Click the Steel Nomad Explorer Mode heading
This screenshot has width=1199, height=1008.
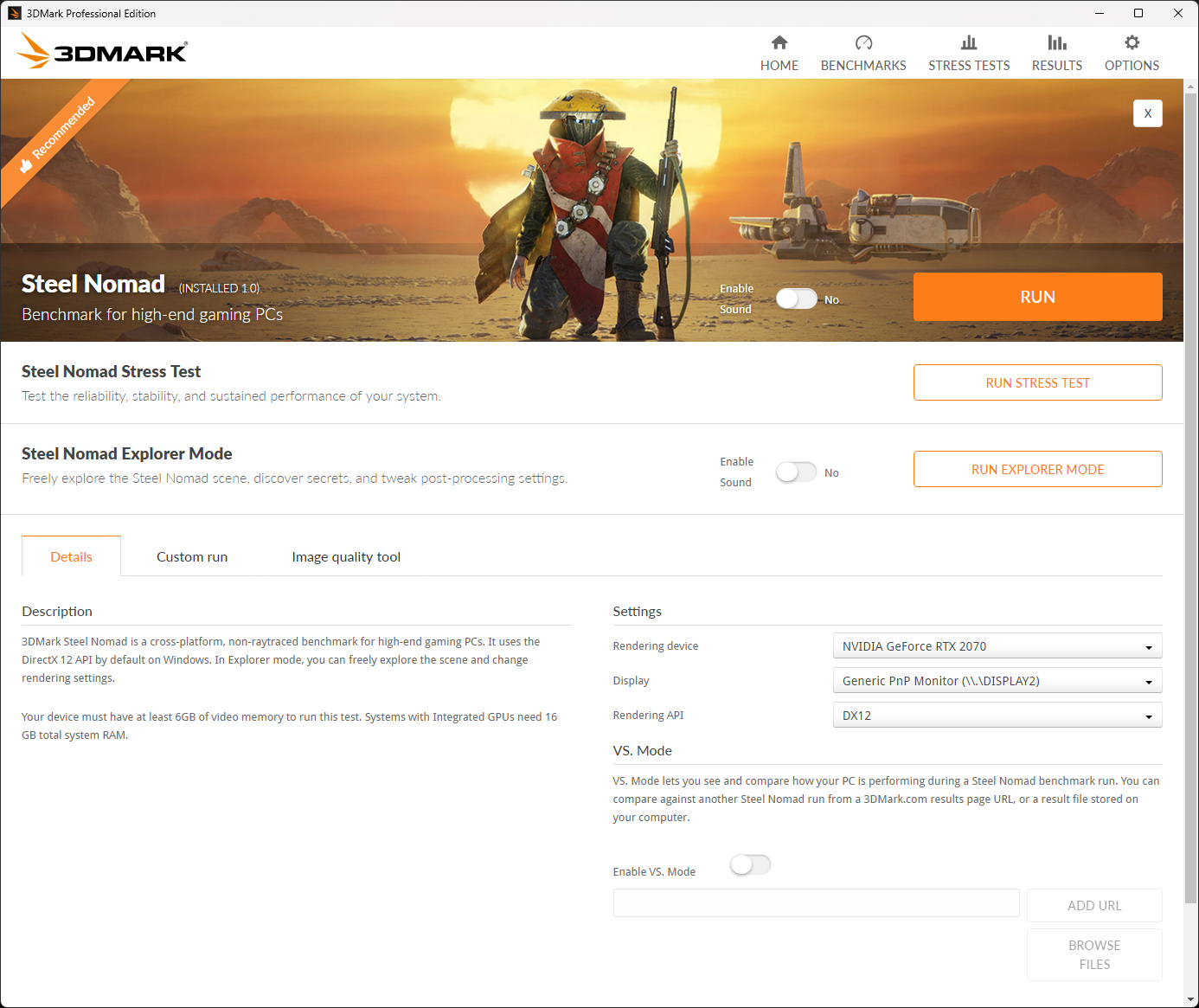click(126, 453)
